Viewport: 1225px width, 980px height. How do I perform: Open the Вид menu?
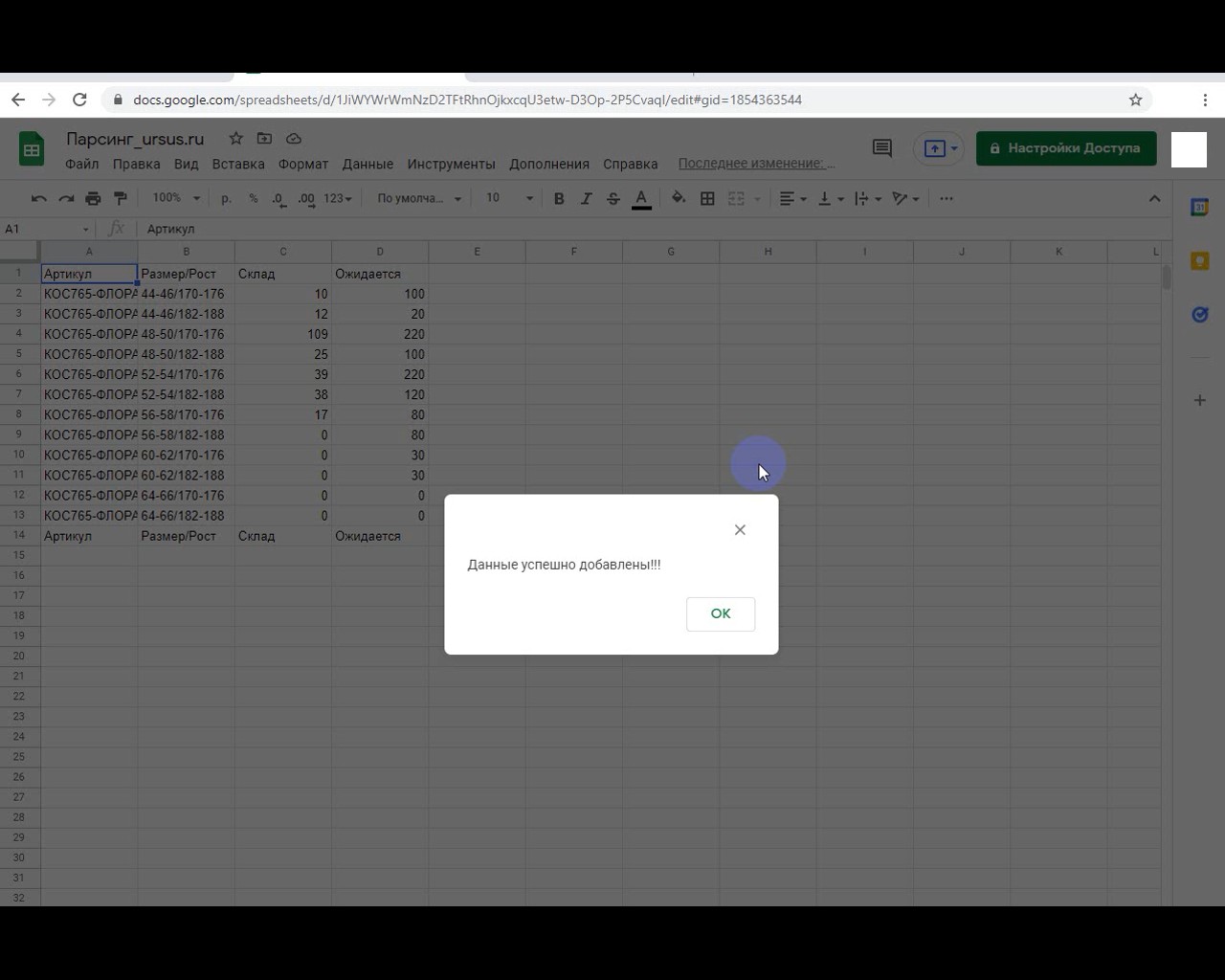point(186,164)
